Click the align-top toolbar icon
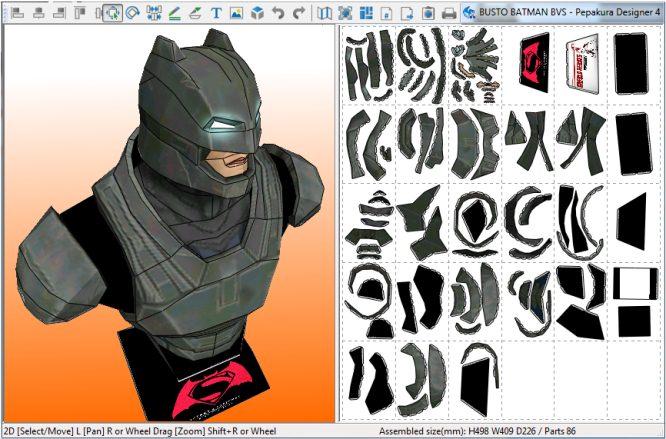Image resolution: width=666 pixels, height=439 pixels. coord(80,13)
